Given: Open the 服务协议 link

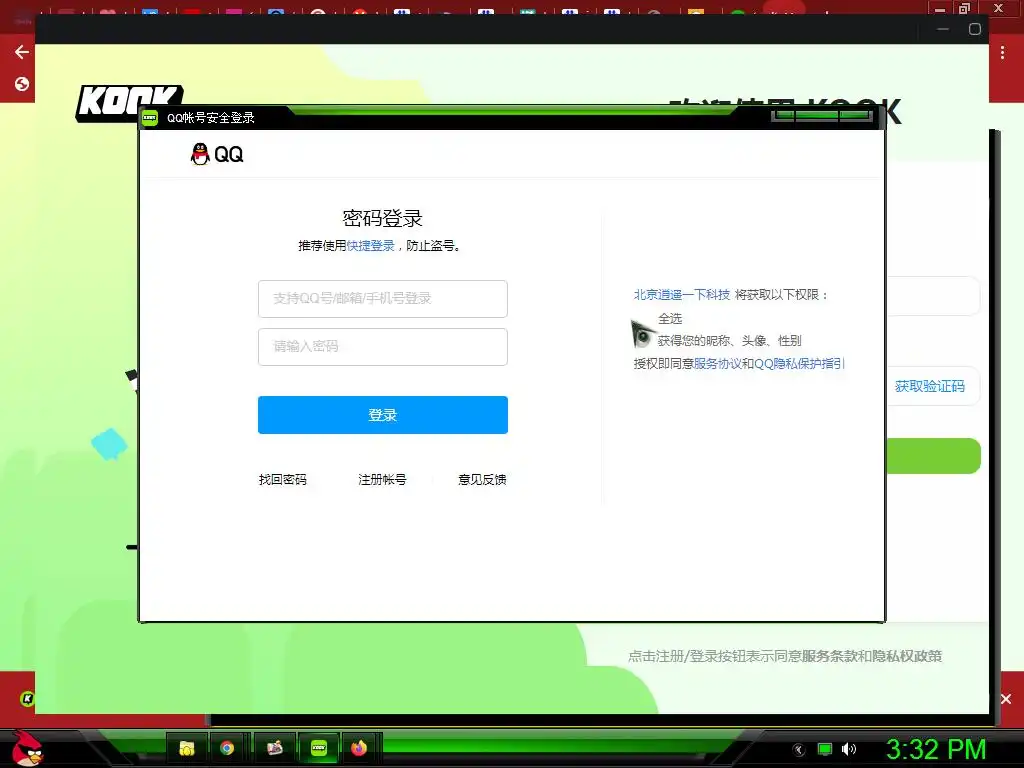Looking at the screenshot, I should point(718,364).
